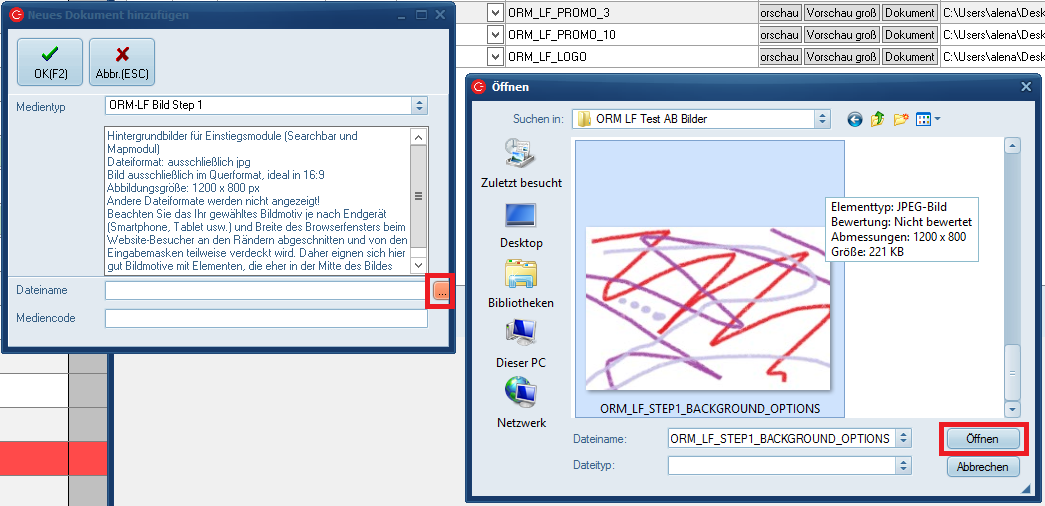Click Dokument button in ORM_LF_LOGO row

(x=909, y=57)
